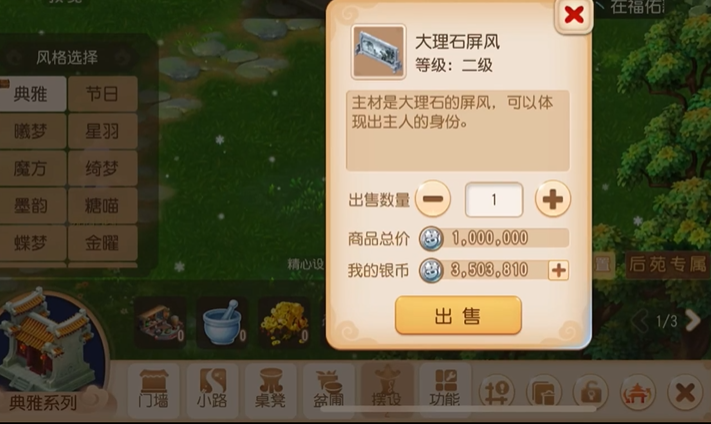Go to next item page arrow
The height and width of the screenshot is (424, 711).
point(693,321)
